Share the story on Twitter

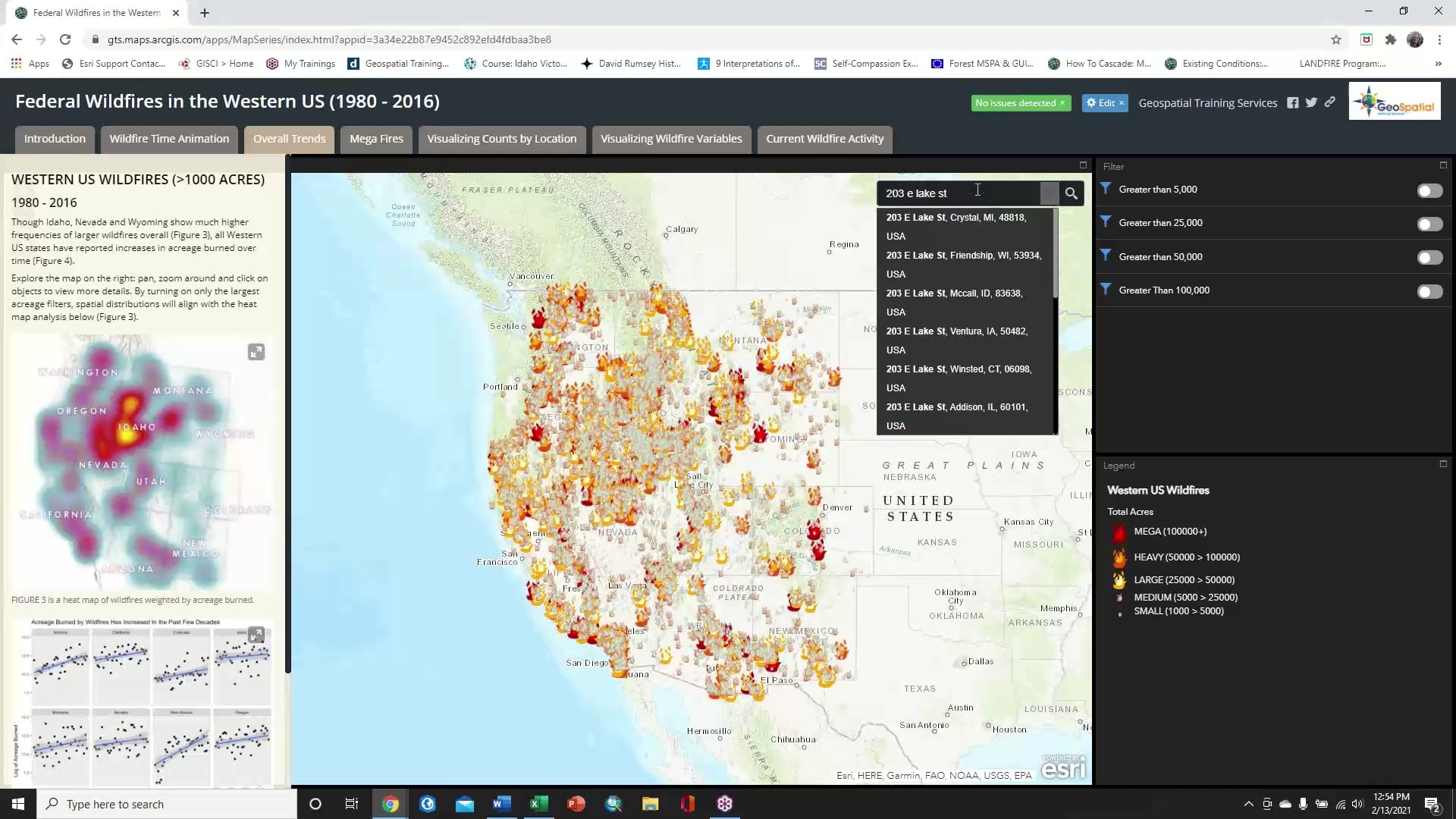1311,103
